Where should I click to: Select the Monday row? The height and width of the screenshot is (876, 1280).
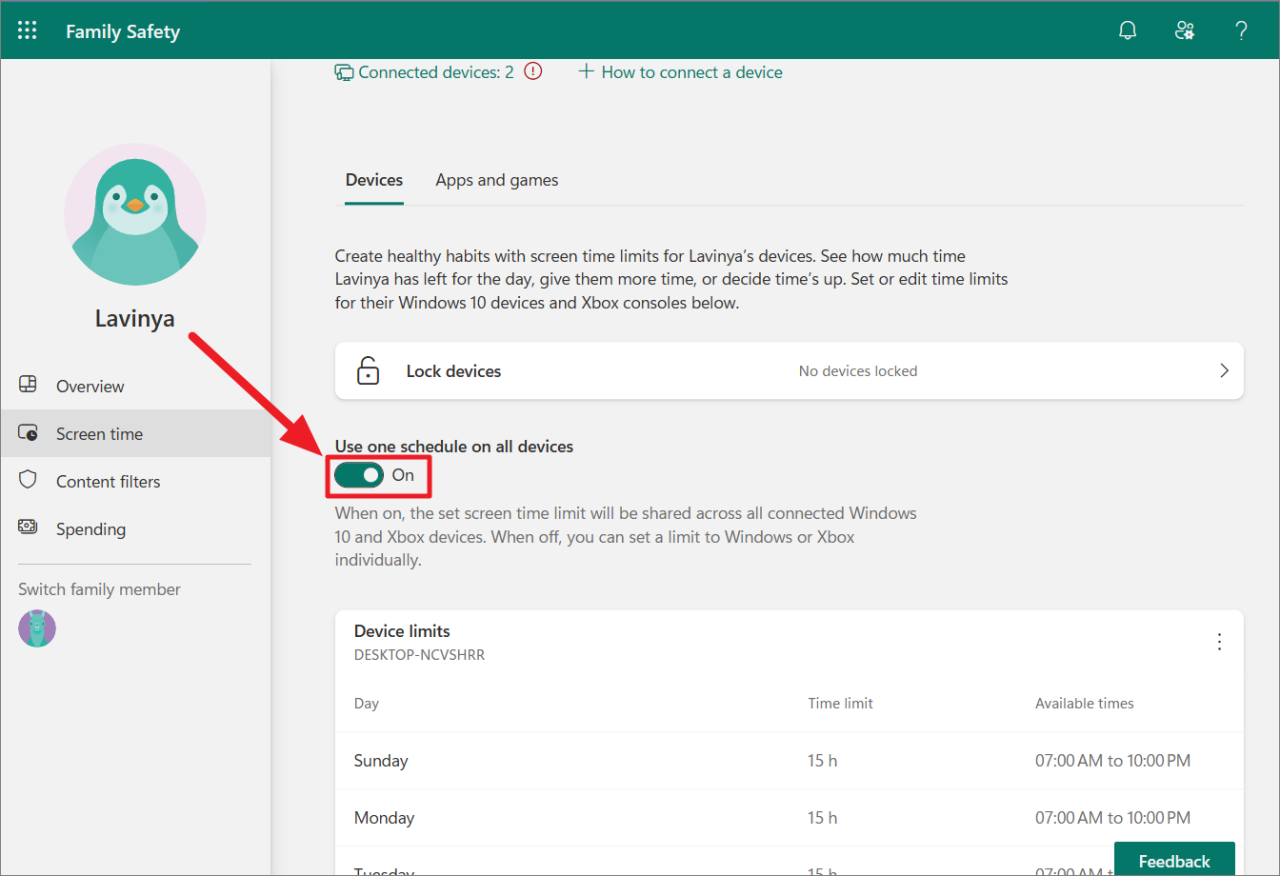[789, 818]
